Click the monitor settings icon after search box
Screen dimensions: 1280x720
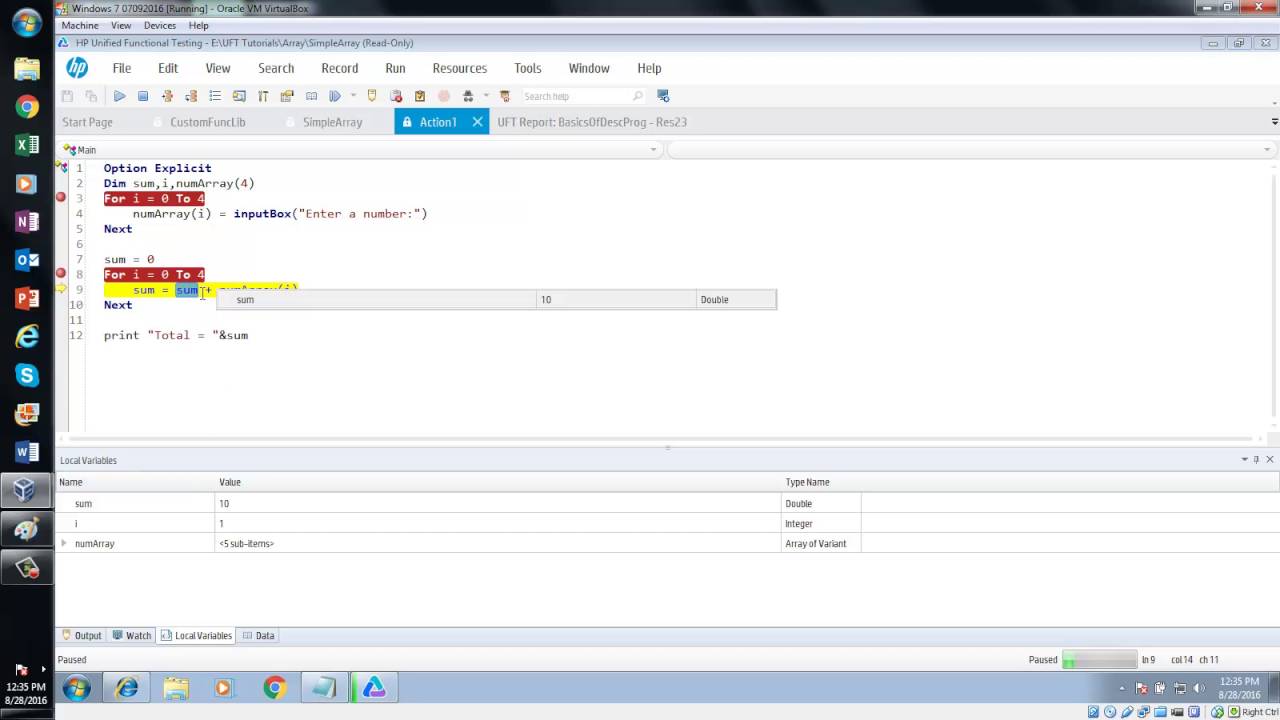[663, 96]
